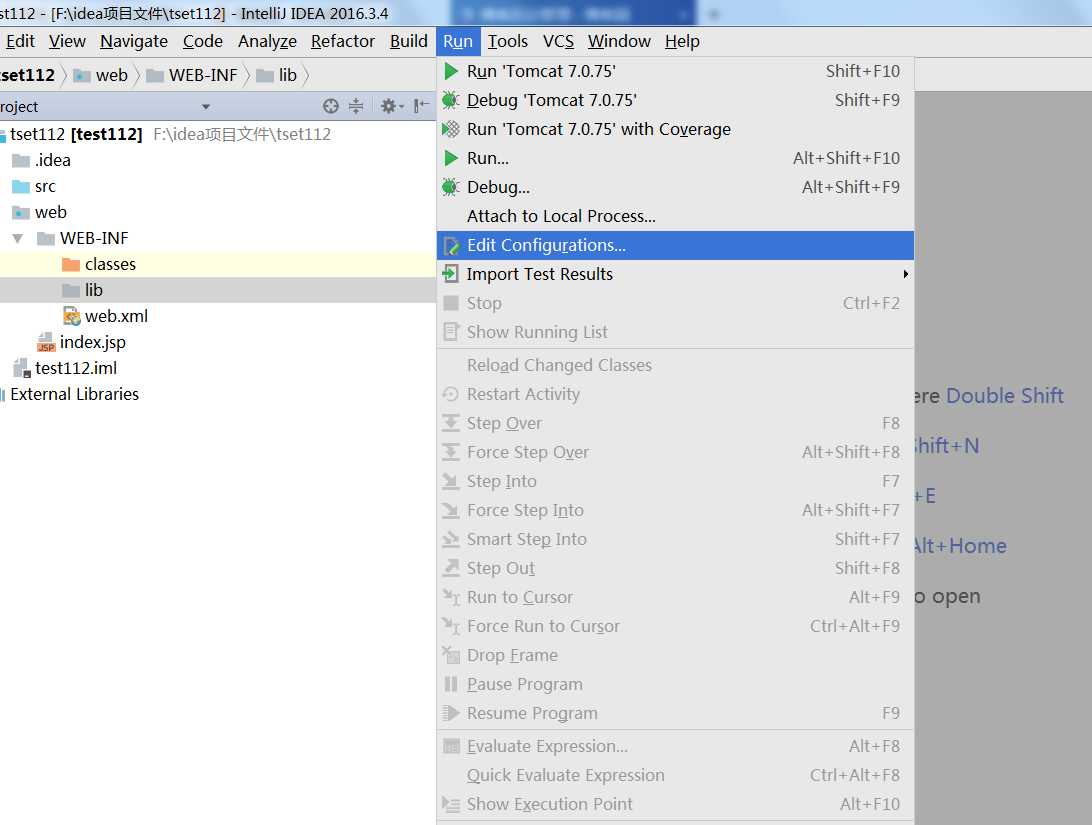Select the test112.iml file row
The height and width of the screenshot is (825, 1092).
pyautogui.click(x=217, y=368)
